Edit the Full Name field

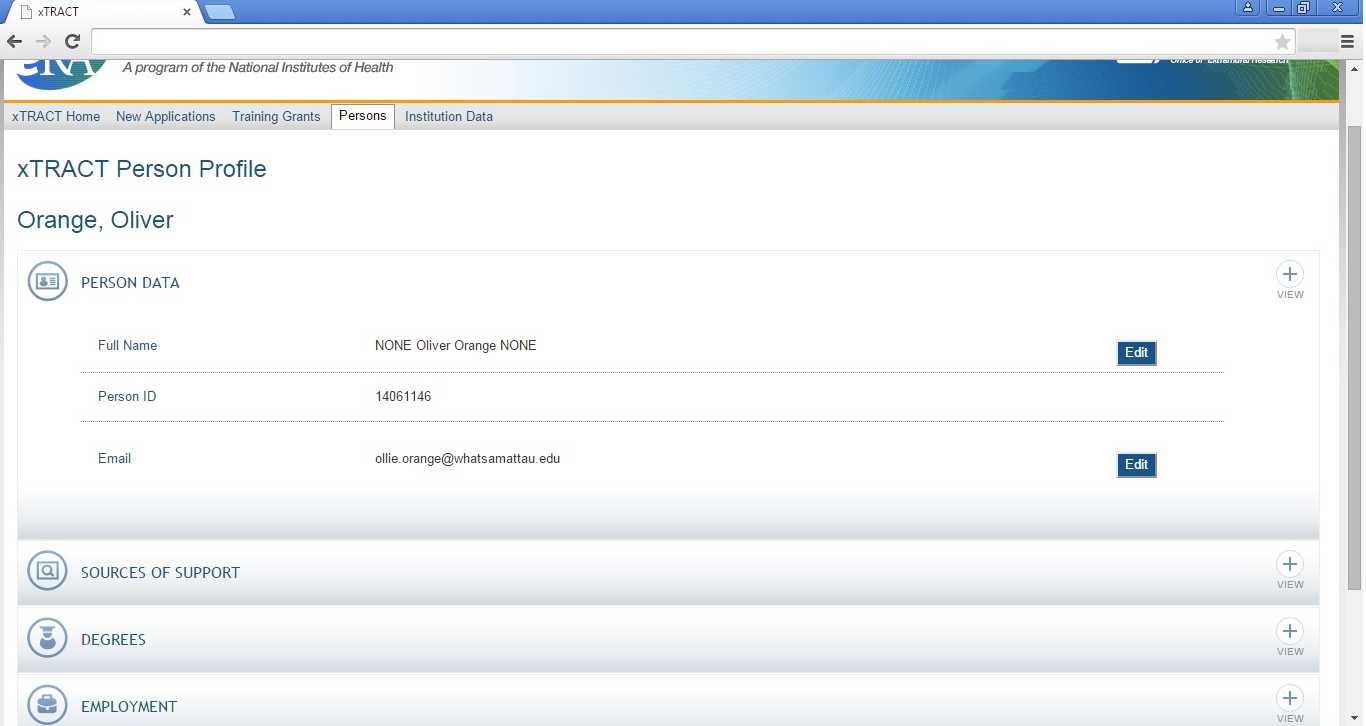point(1136,353)
